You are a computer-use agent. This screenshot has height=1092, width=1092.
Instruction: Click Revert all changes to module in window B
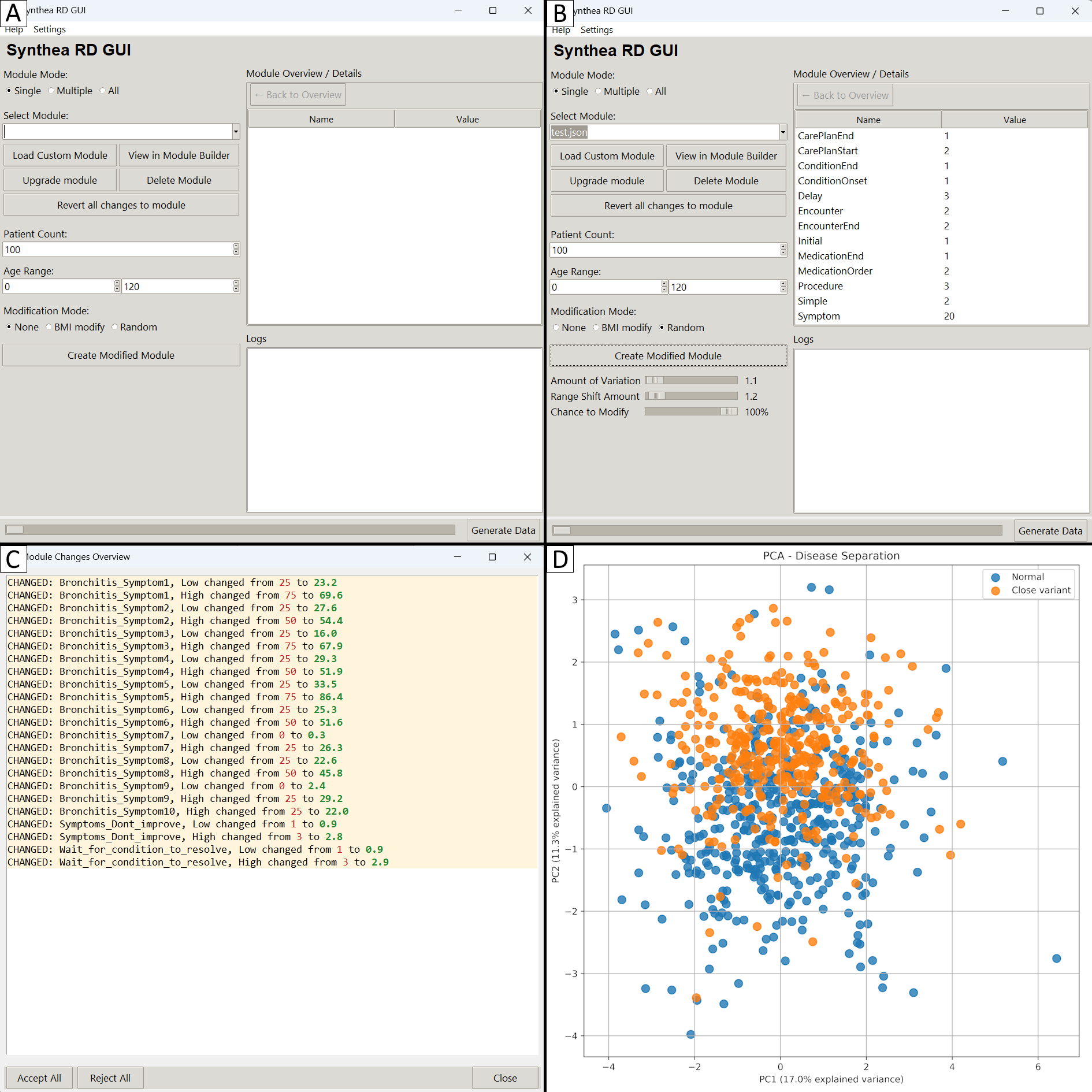[x=668, y=206]
